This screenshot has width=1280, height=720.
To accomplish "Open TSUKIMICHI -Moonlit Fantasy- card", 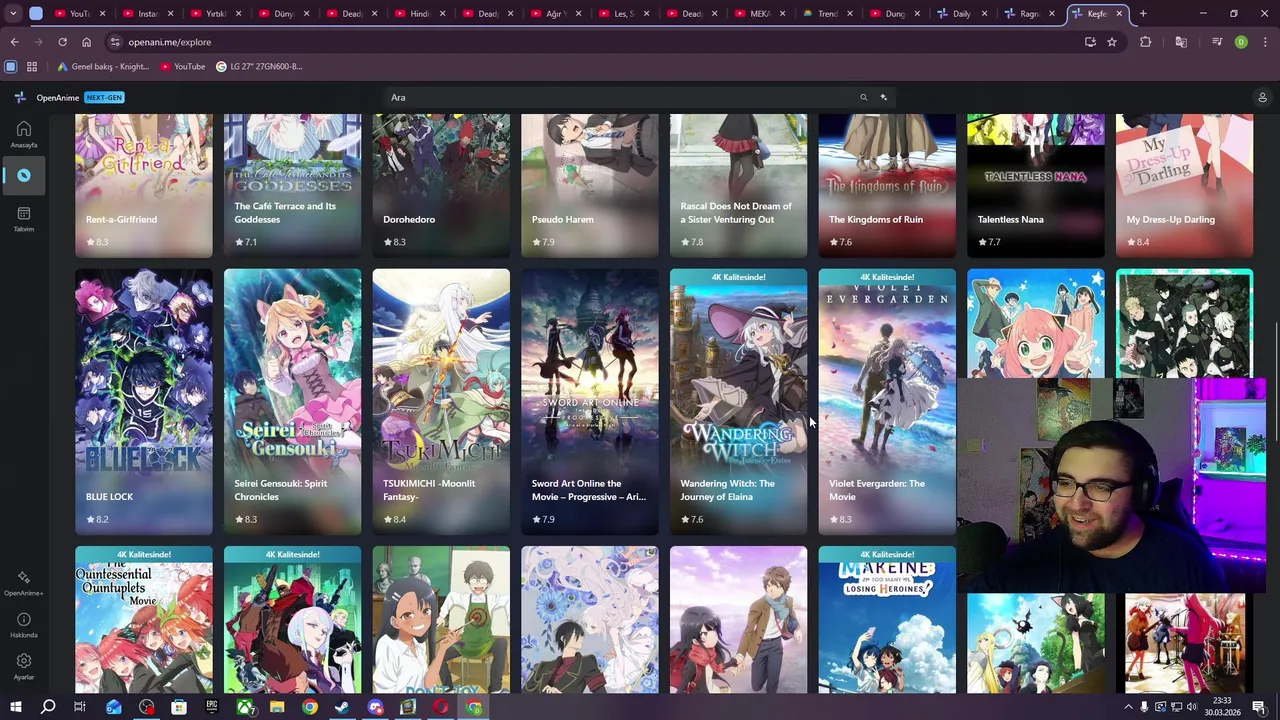I will coord(441,401).
